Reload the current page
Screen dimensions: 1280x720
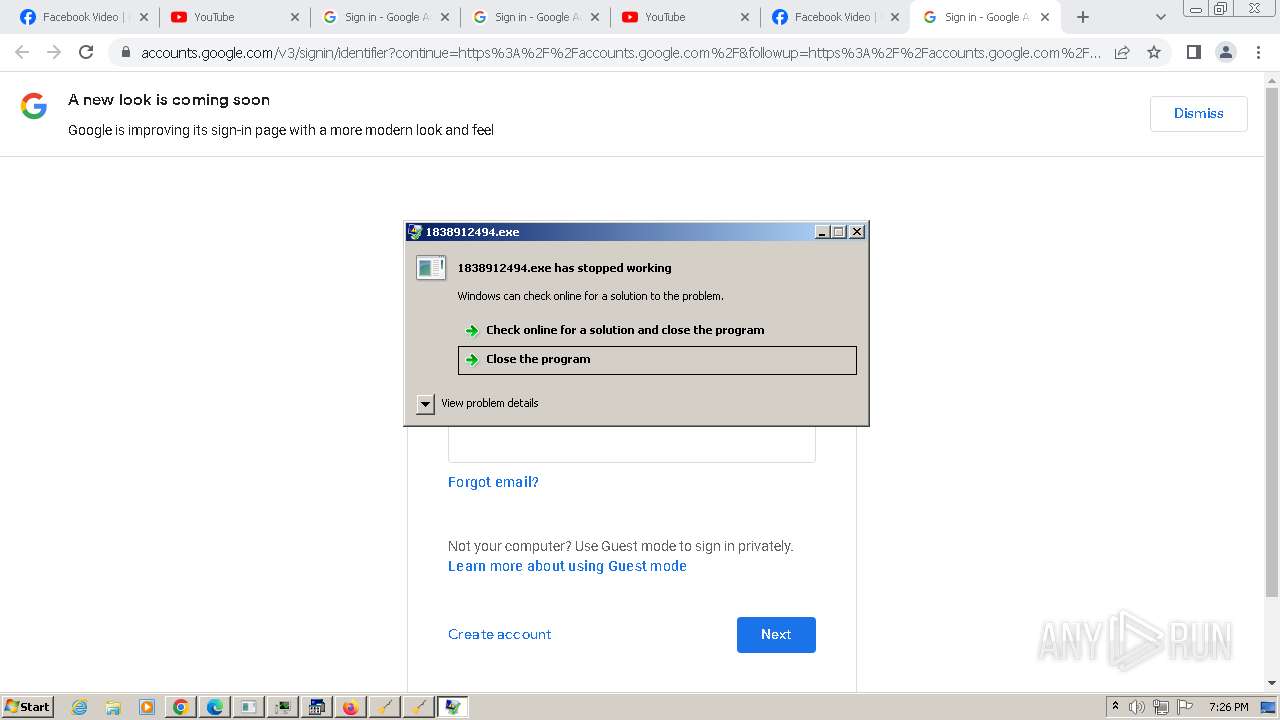click(86, 53)
